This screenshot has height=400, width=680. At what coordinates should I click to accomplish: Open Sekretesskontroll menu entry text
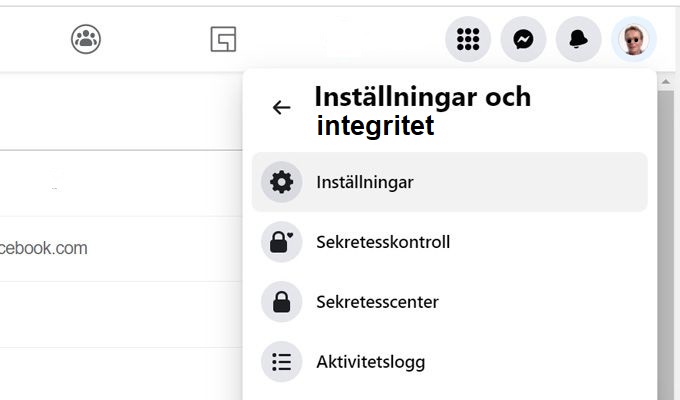click(383, 242)
